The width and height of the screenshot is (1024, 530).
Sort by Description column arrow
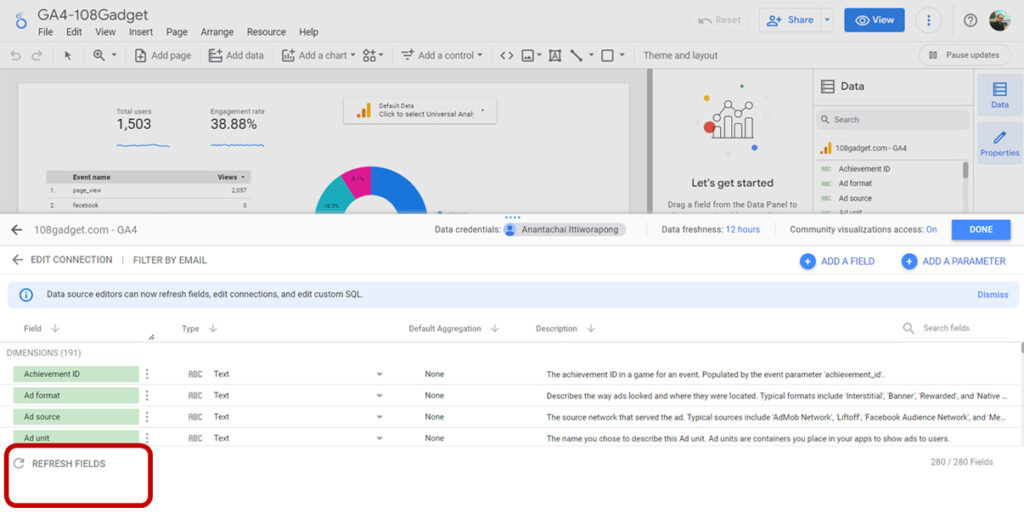tap(590, 328)
